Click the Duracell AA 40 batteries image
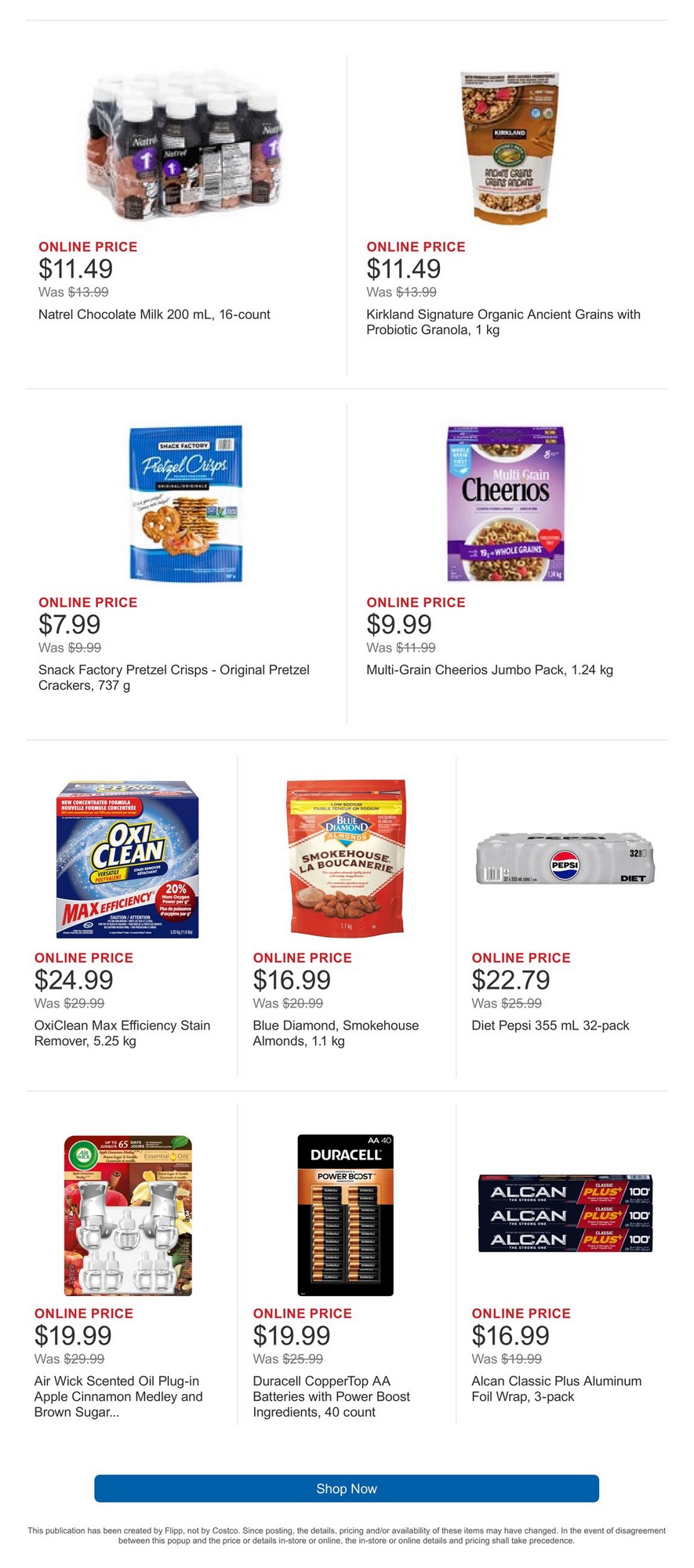 [x=346, y=1214]
